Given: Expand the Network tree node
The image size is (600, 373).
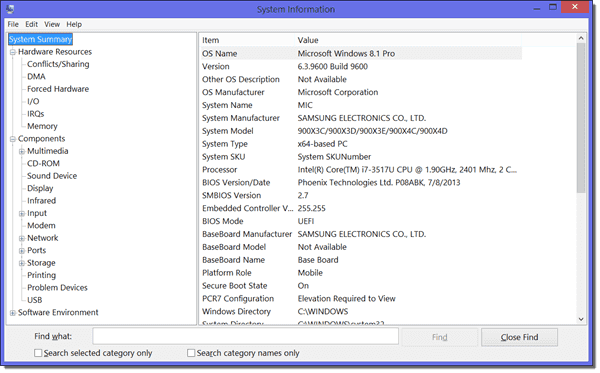Looking at the screenshot, I should coord(22,238).
